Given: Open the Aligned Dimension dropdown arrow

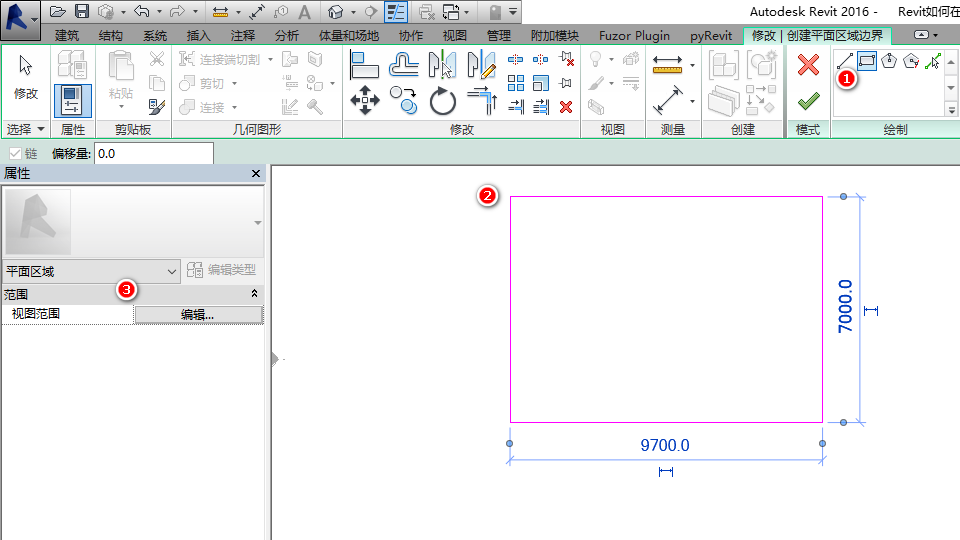Looking at the screenshot, I should (692, 101).
